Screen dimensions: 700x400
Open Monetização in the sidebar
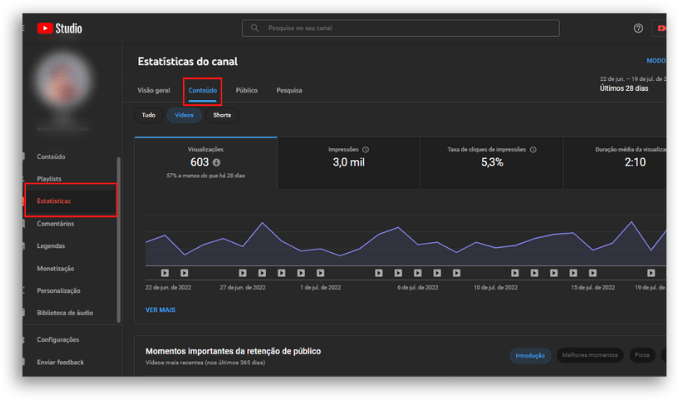55,268
